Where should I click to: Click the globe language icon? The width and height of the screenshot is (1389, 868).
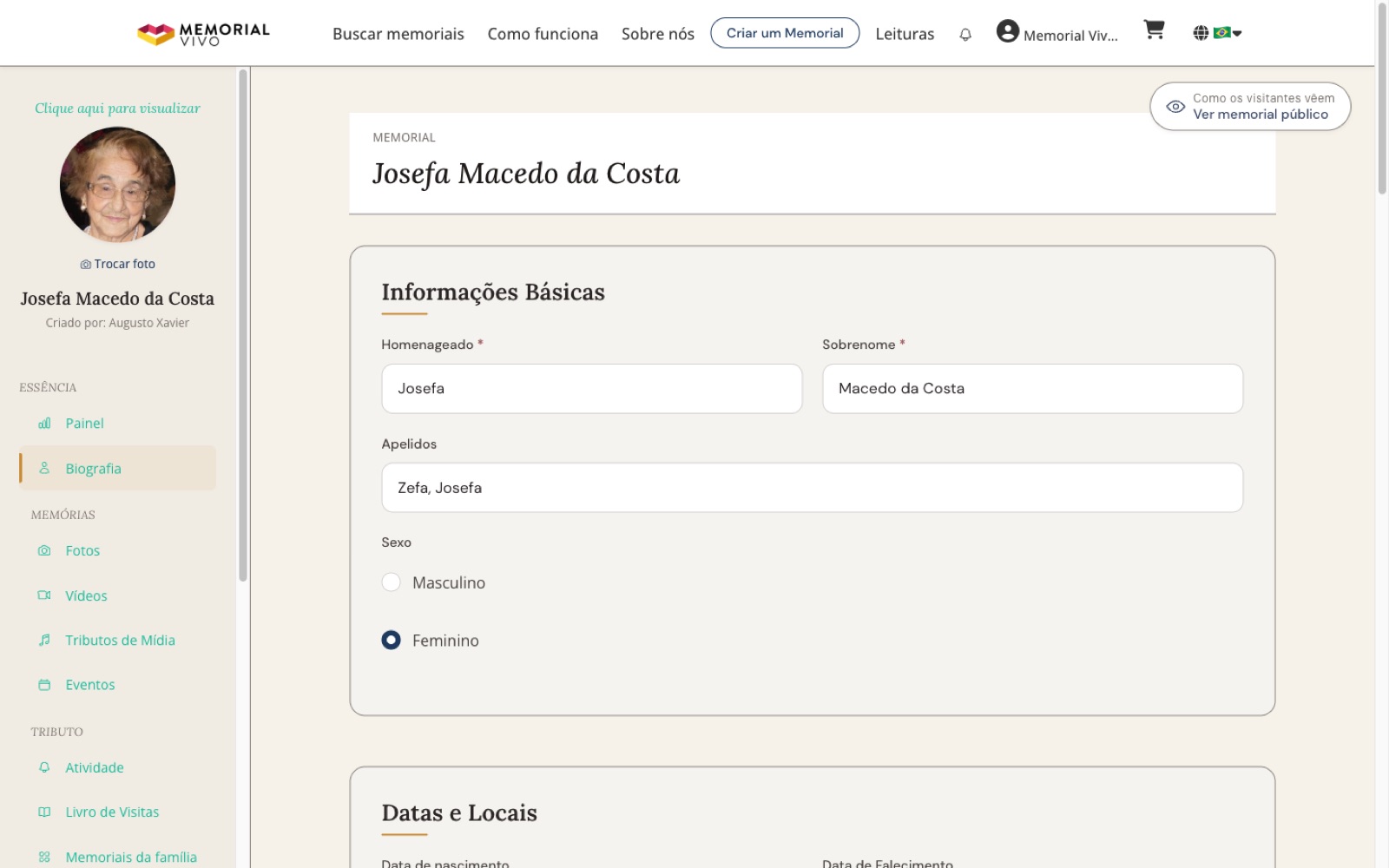pos(1201,33)
